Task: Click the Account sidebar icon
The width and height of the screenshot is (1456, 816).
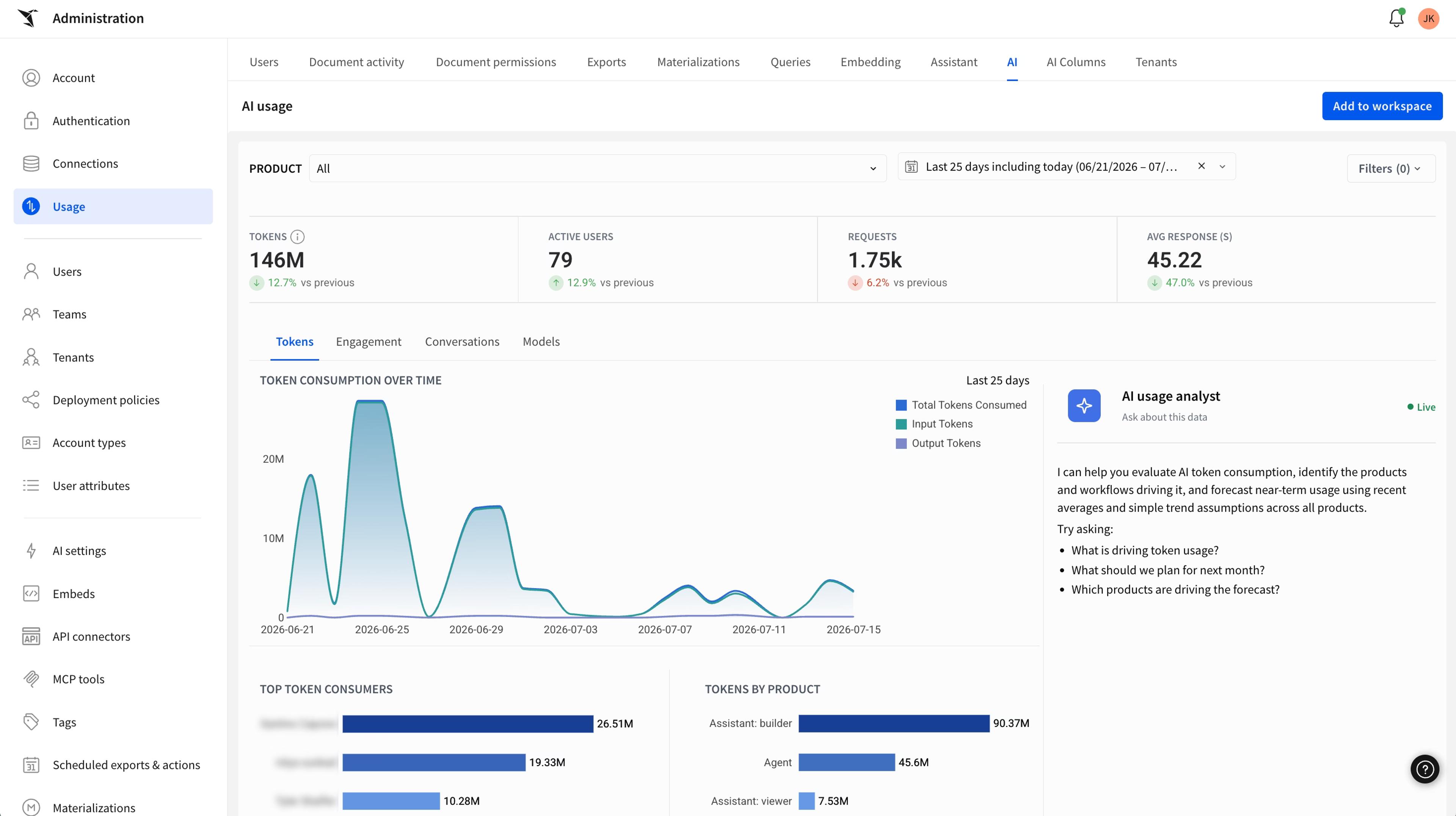Action: click(x=31, y=78)
